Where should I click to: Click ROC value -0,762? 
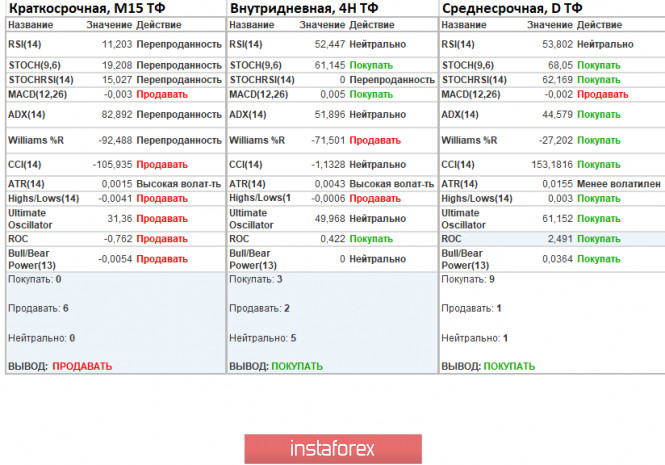coord(118,239)
